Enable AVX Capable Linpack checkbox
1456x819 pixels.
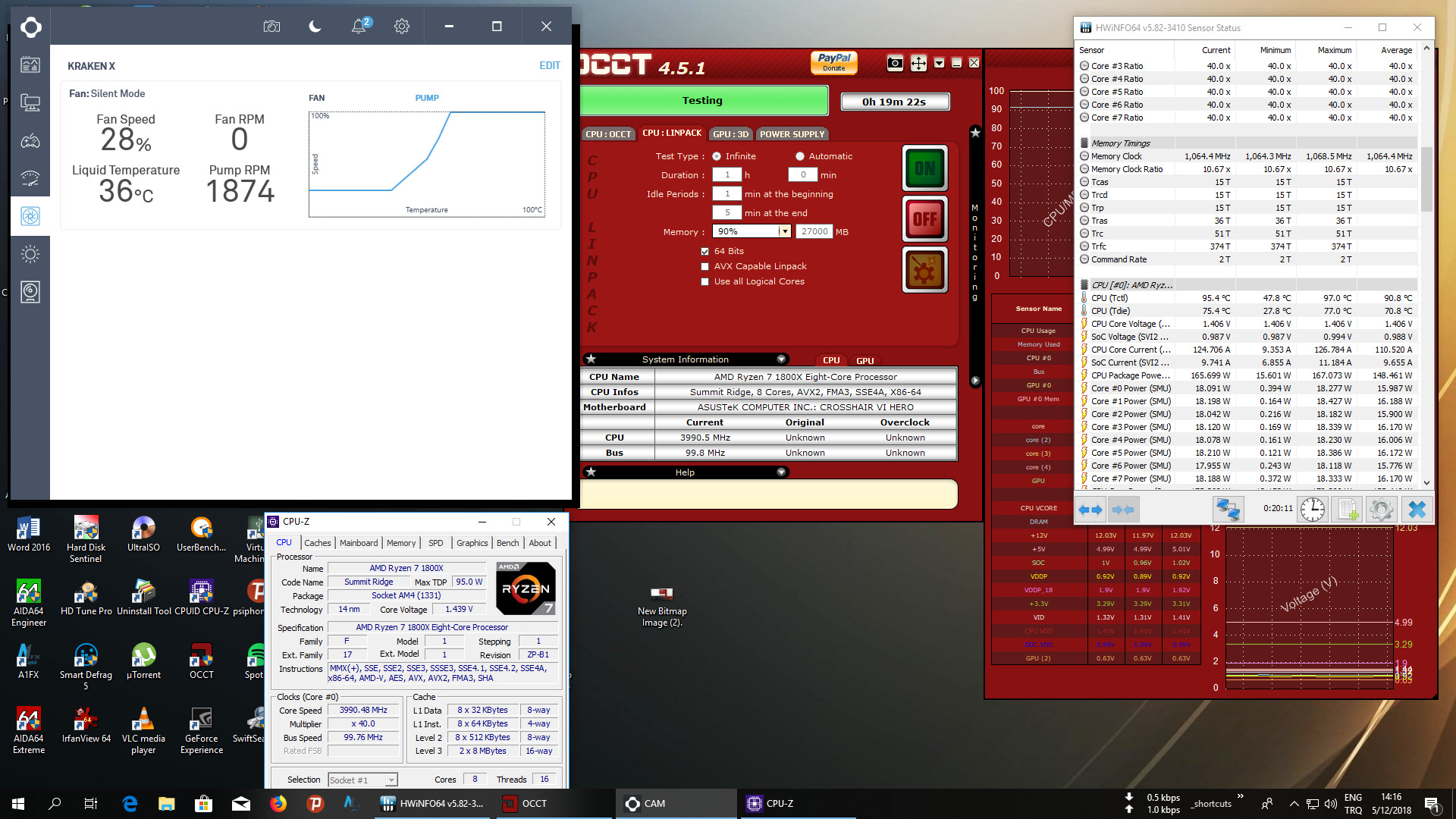tap(704, 267)
